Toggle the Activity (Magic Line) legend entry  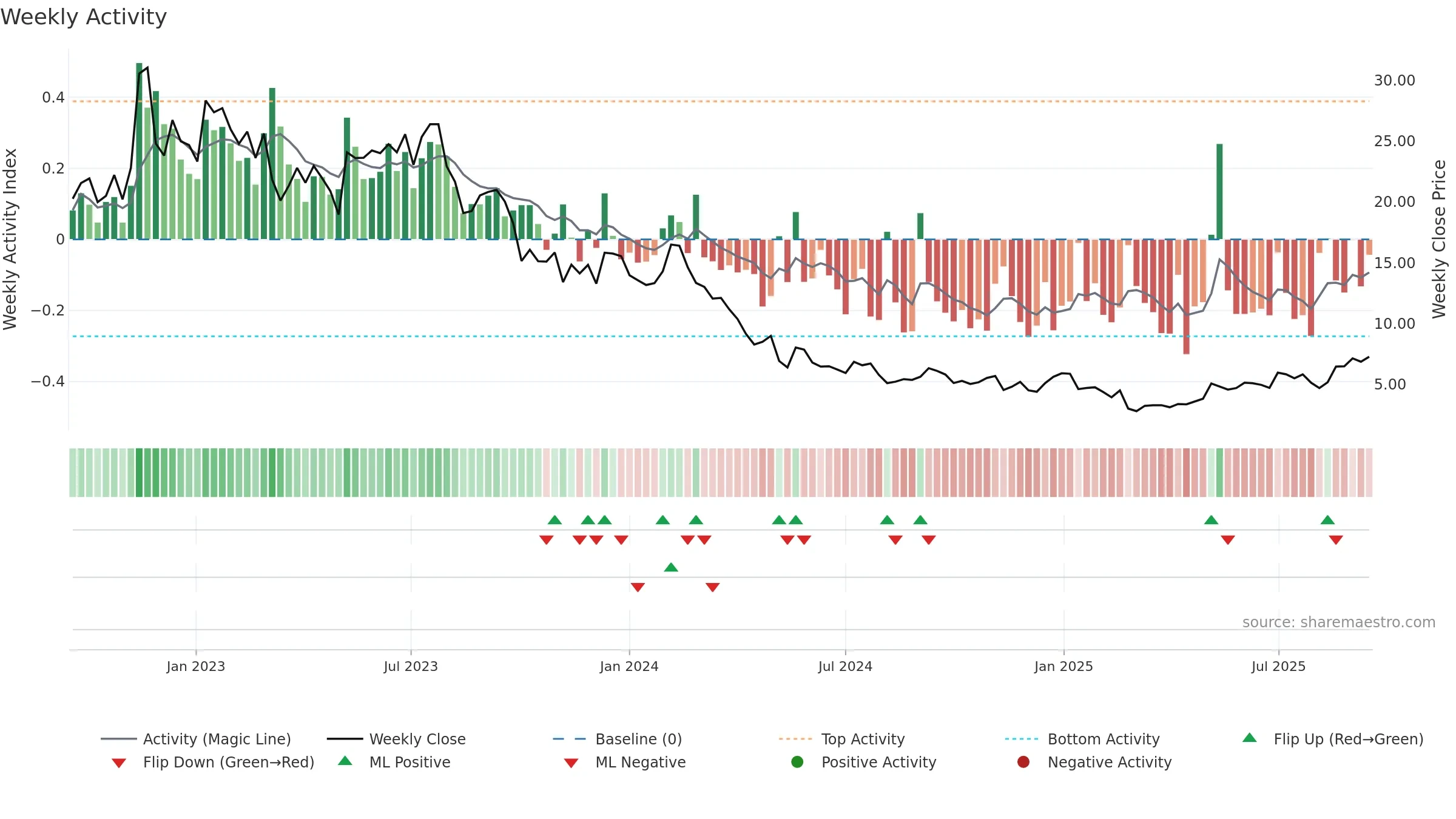pos(196,739)
